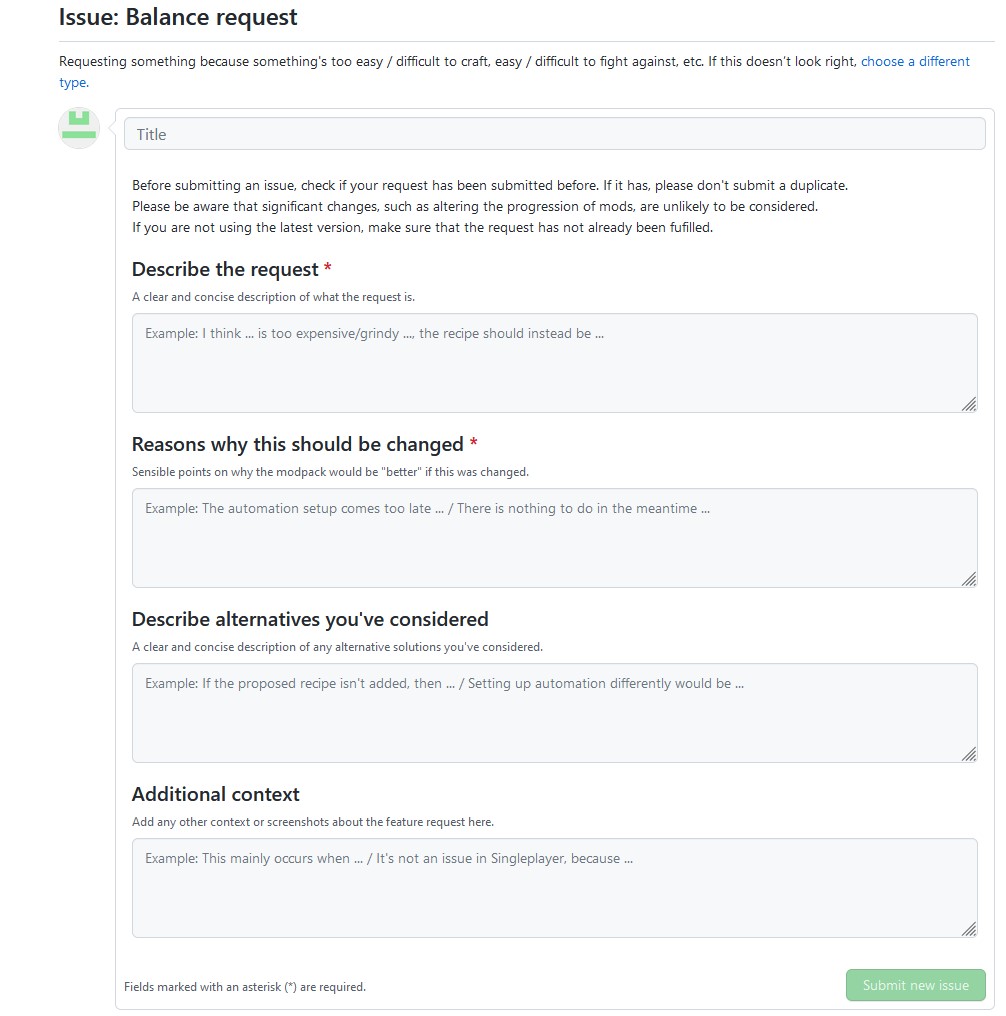Click into the Describe the request textarea
This screenshot has width=1006, height=1016.
coord(554,363)
